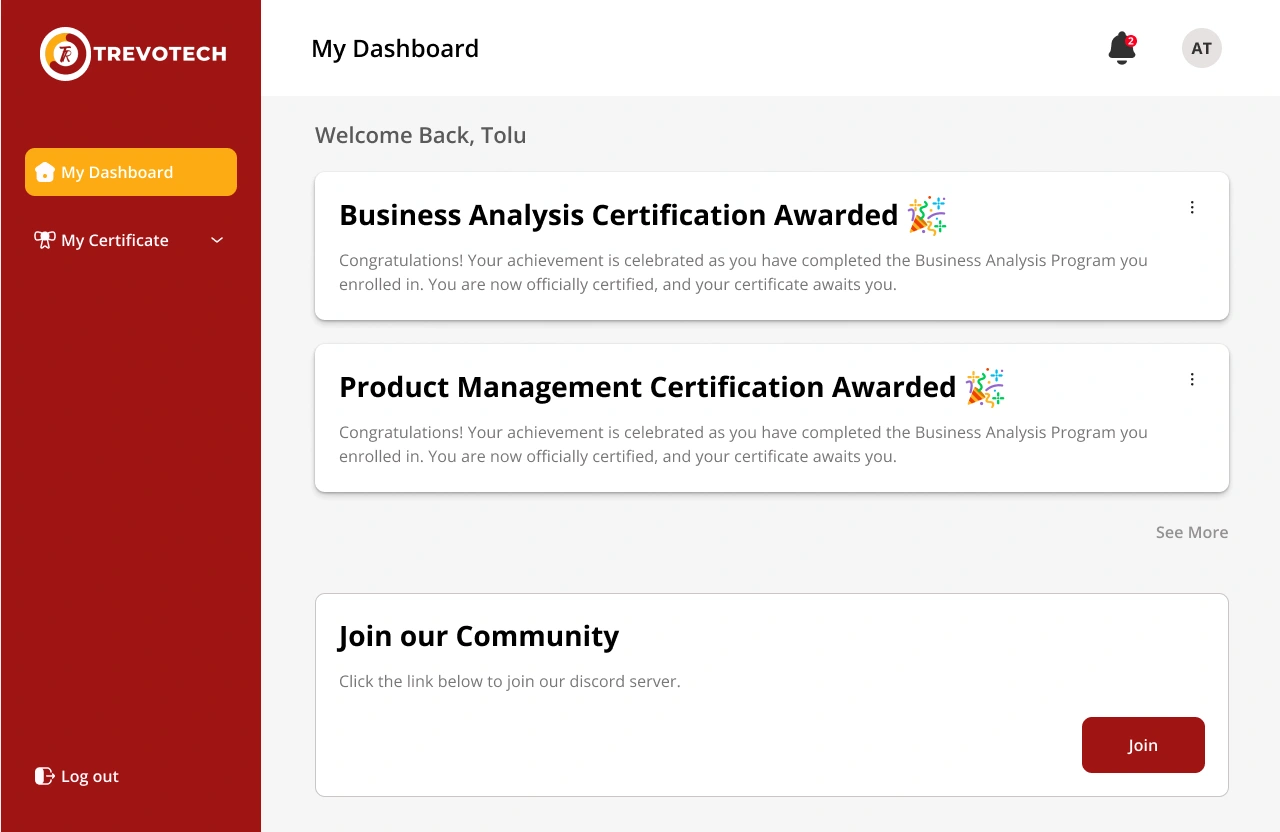
Task: Expand the My Certificate chevron
Action: click(217, 240)
